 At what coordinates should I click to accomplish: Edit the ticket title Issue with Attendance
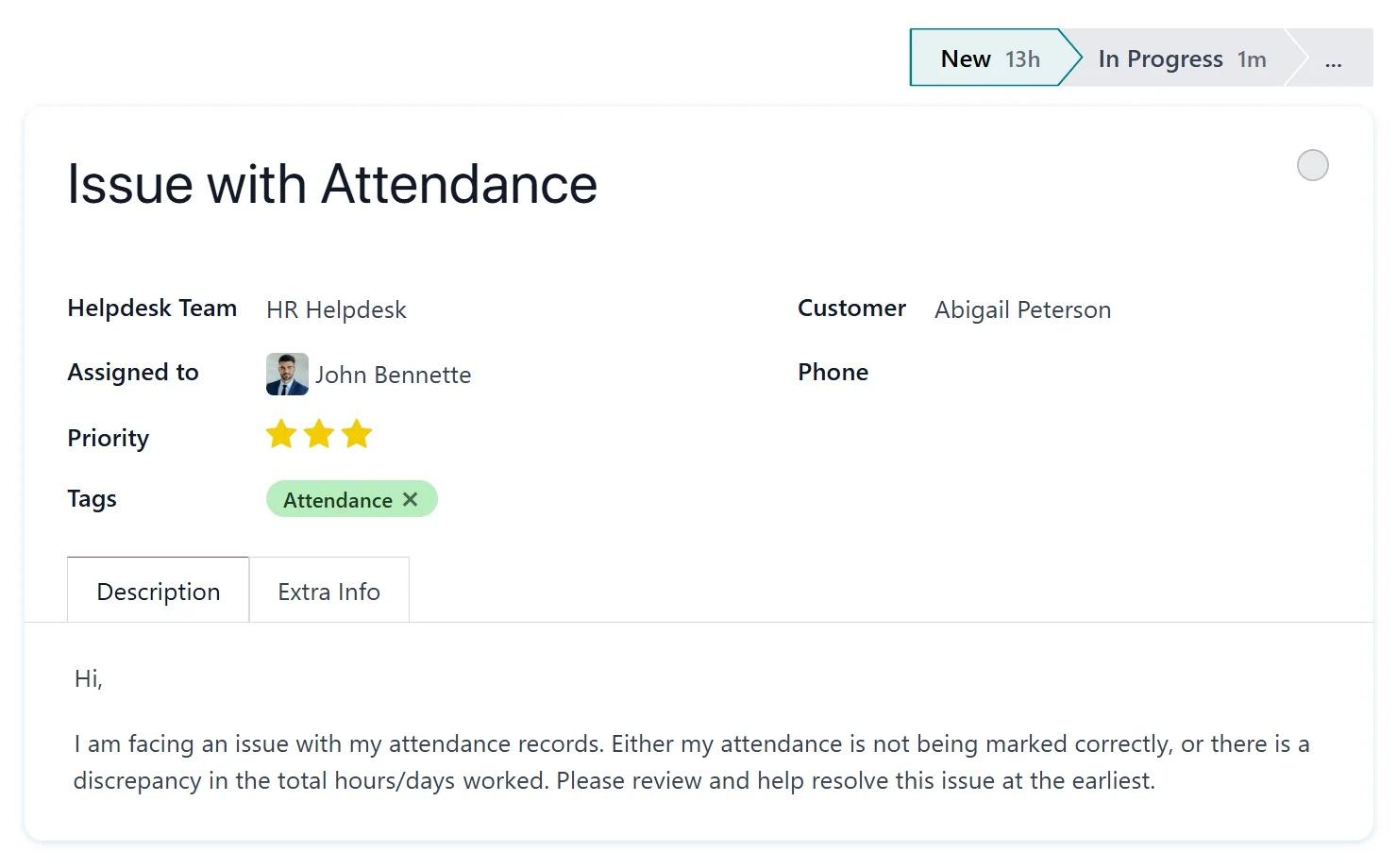coord(332,184)
